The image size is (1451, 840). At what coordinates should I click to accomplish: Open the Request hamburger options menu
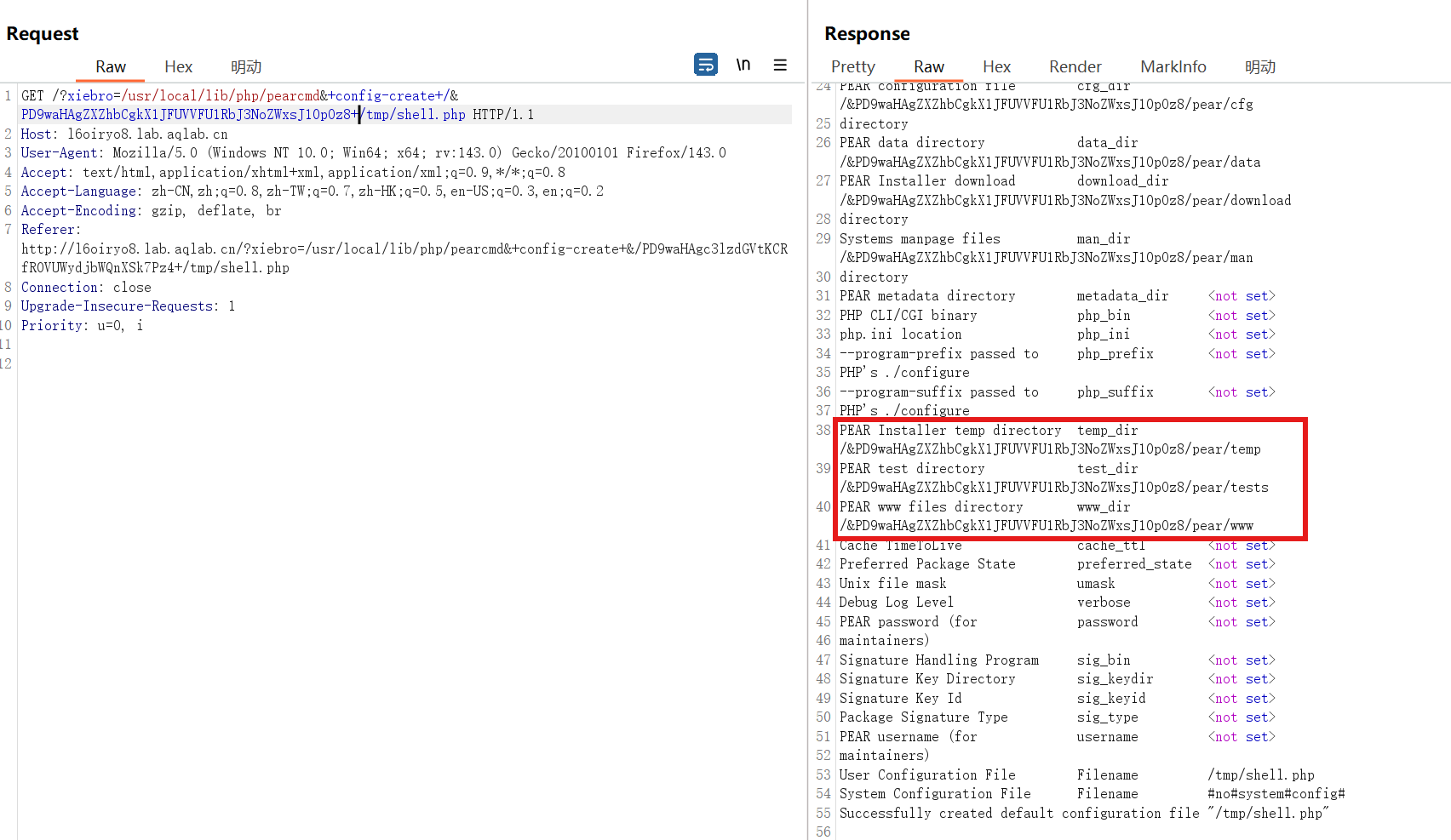pyautogui.click(x=780, y=65)
